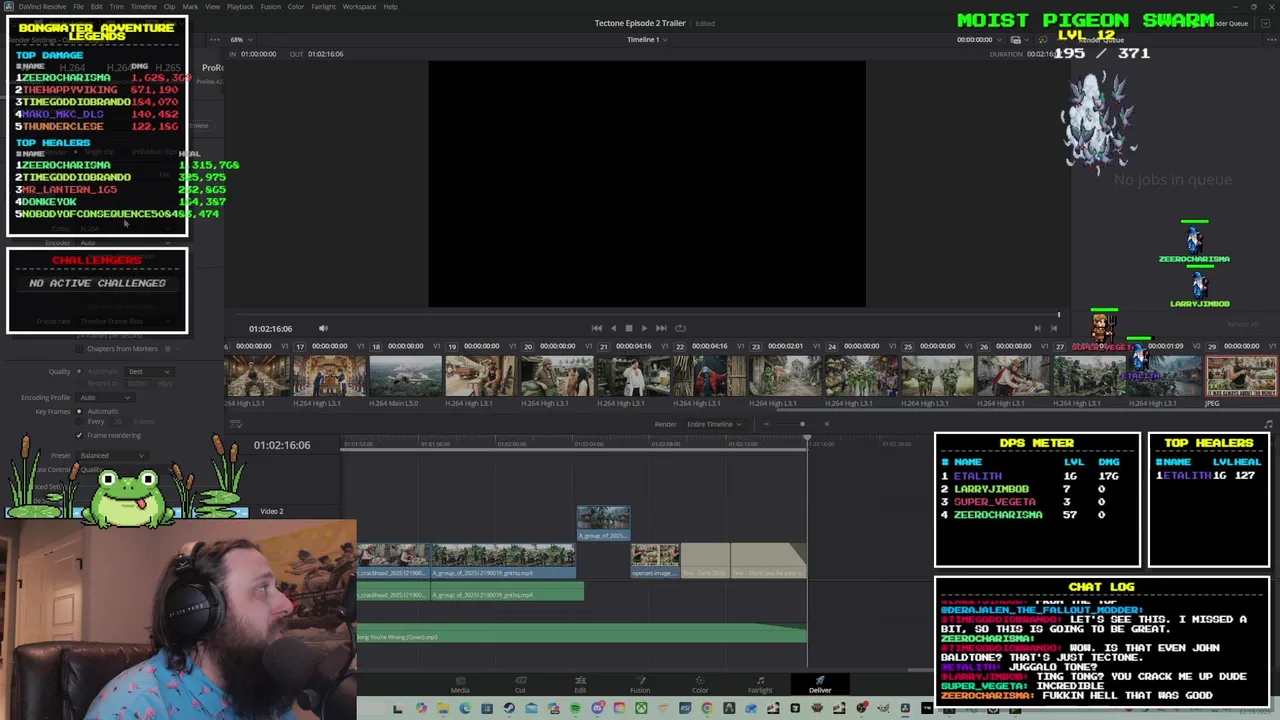Open the Help menu
This screenshot has height=720, width=1280.
click(390, 6)
